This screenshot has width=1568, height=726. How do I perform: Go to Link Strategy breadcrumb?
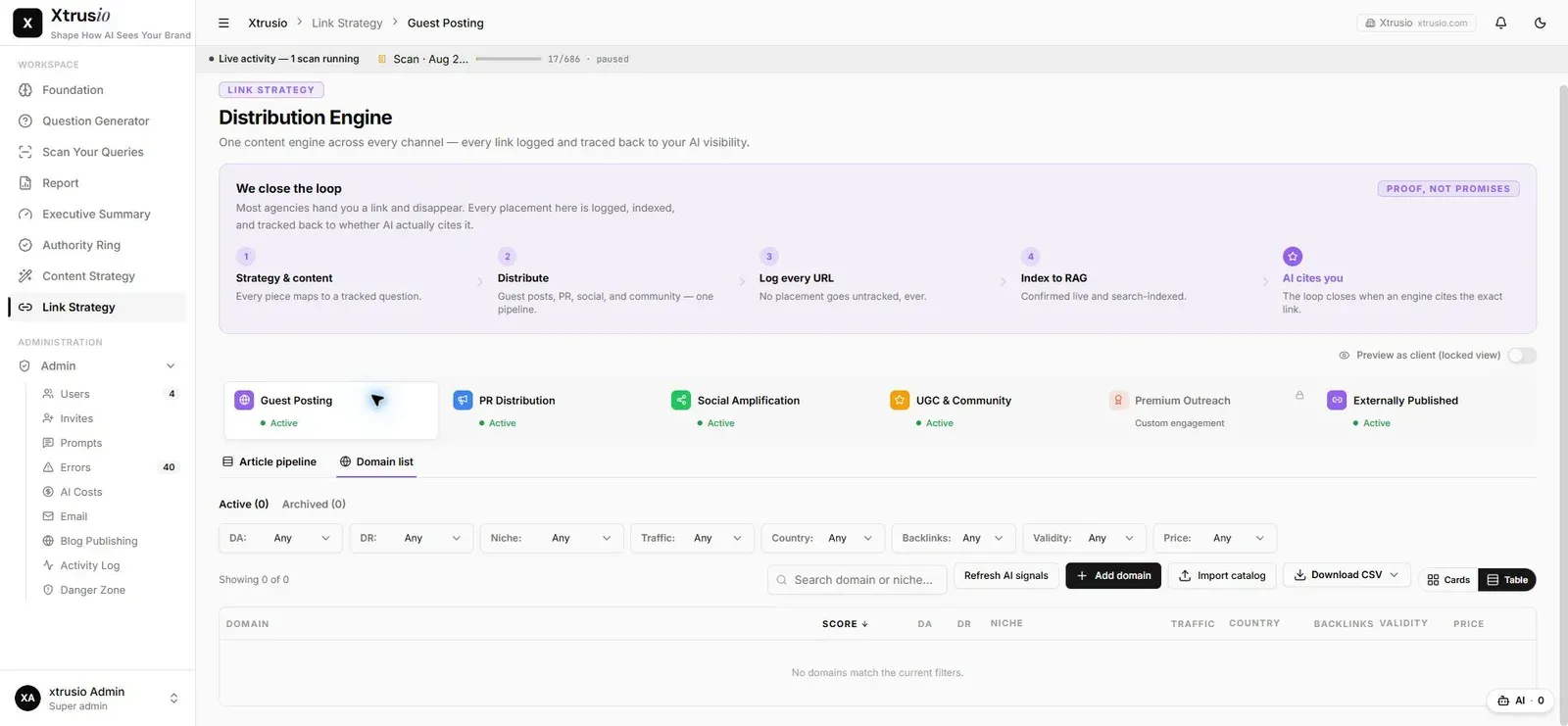pyautogui.click(x=347, y=23)
